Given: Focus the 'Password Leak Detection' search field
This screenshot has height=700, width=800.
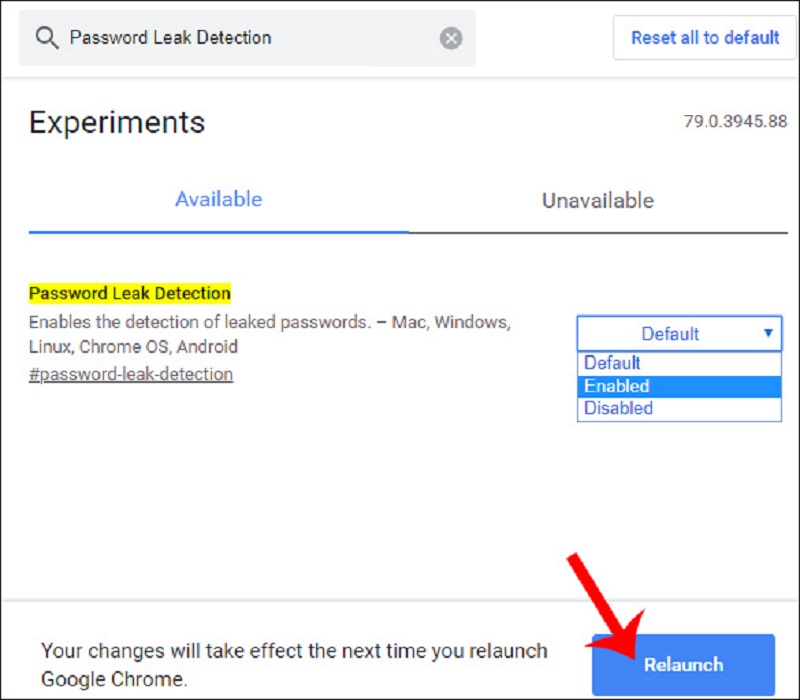Looking at the screenshot, I should coord(247,38).
